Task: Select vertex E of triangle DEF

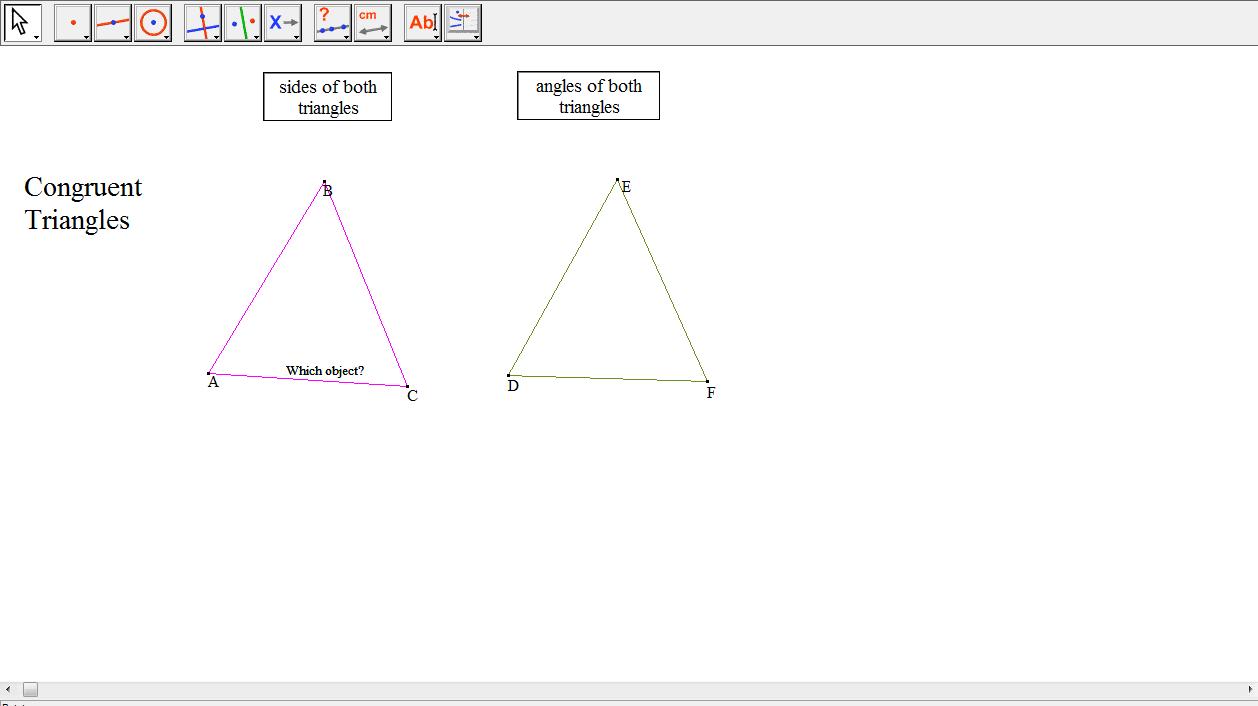Action: click(x=617, y=180)
